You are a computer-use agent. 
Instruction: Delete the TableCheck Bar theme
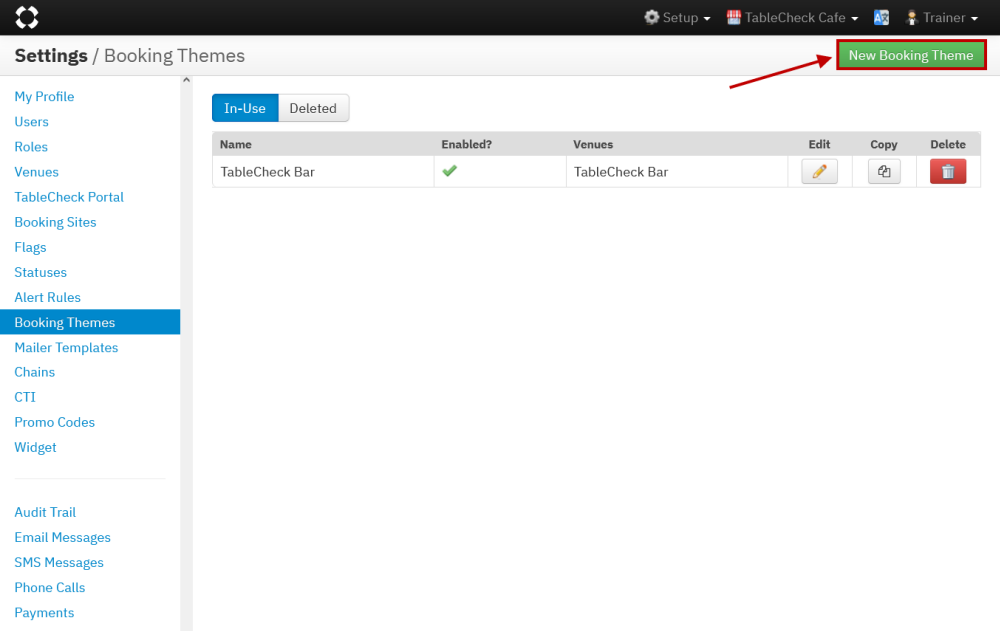tap(948, 171)
